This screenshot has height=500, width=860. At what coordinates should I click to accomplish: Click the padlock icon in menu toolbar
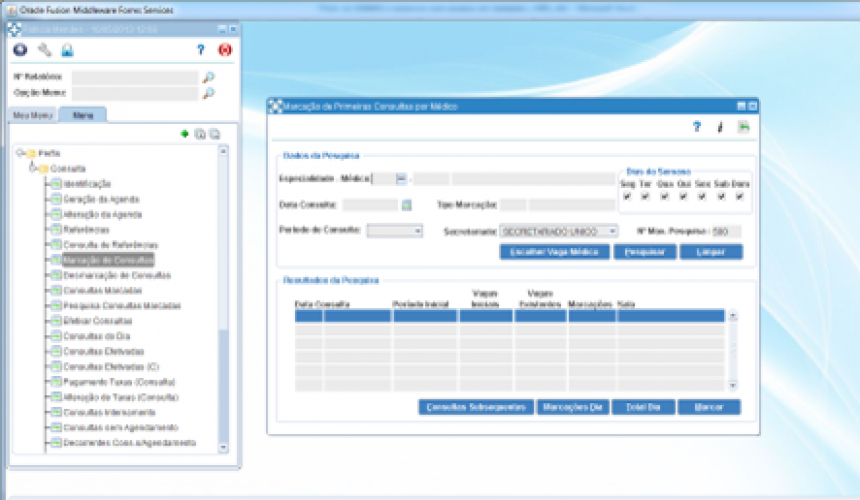point(67,50)
